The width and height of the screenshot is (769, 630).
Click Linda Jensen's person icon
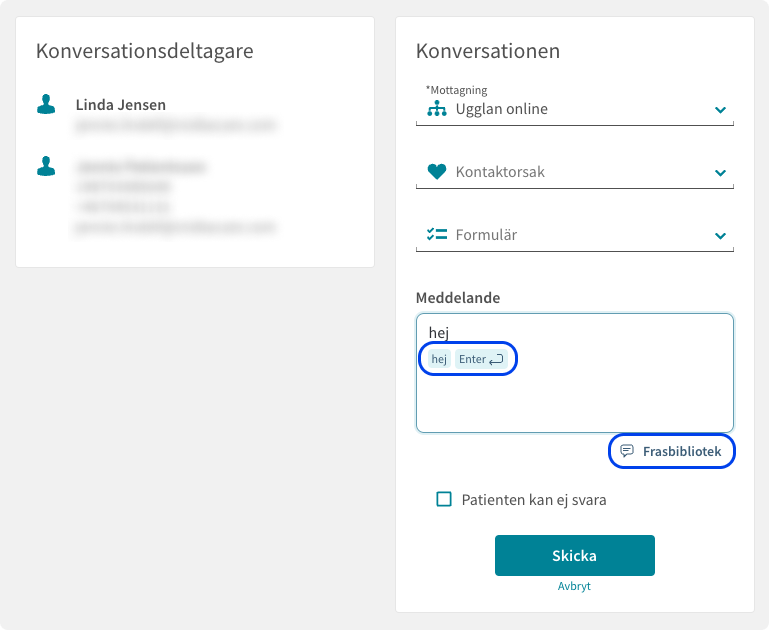click(x=46, y=104)
